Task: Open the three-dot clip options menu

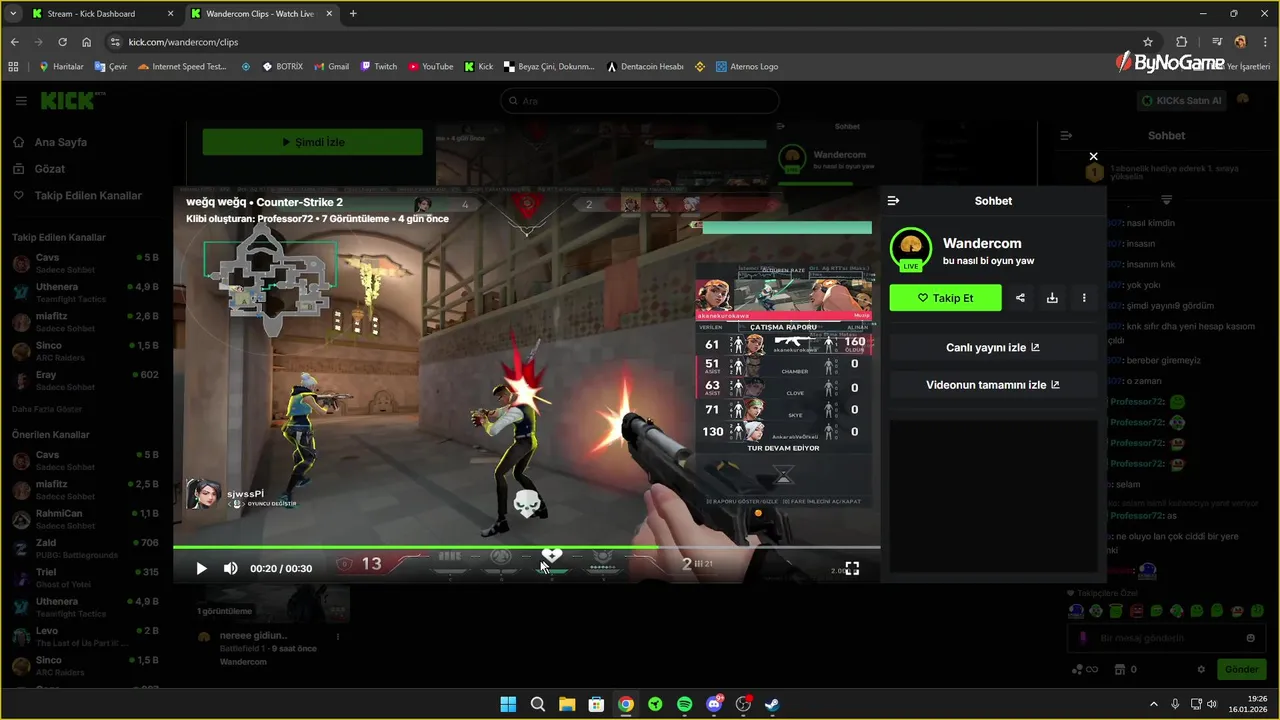Action: click(1084, 298)
